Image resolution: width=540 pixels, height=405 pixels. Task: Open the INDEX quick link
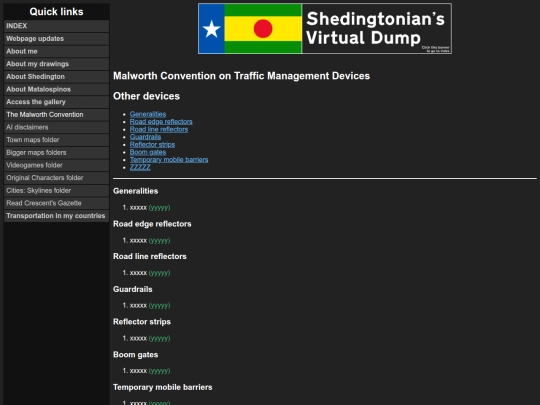(x=56, y=26)
